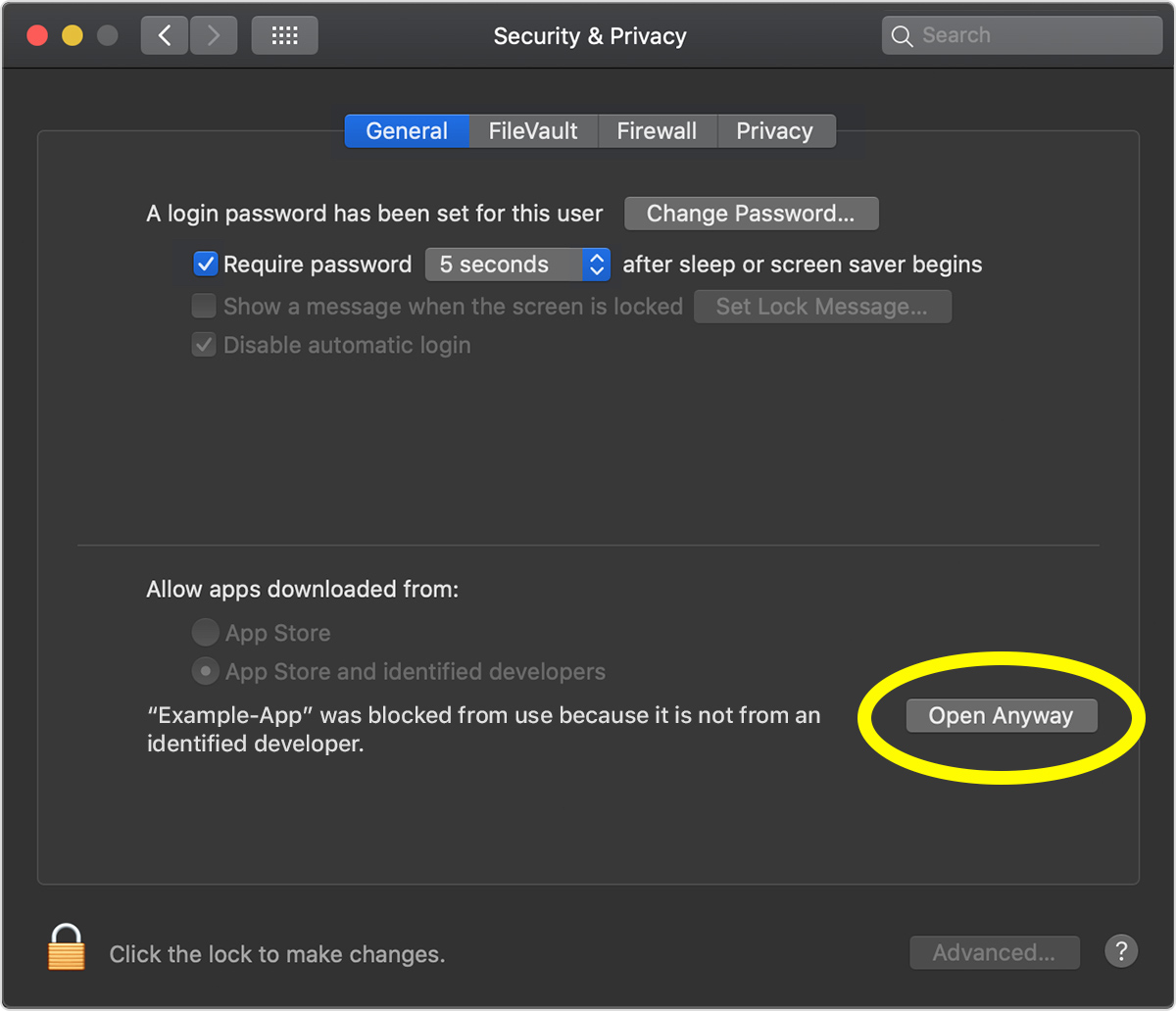Viewport: 1176px width, 1011px height.
Task: Open the help question mark button
Action: click(x=1121, y=950)
